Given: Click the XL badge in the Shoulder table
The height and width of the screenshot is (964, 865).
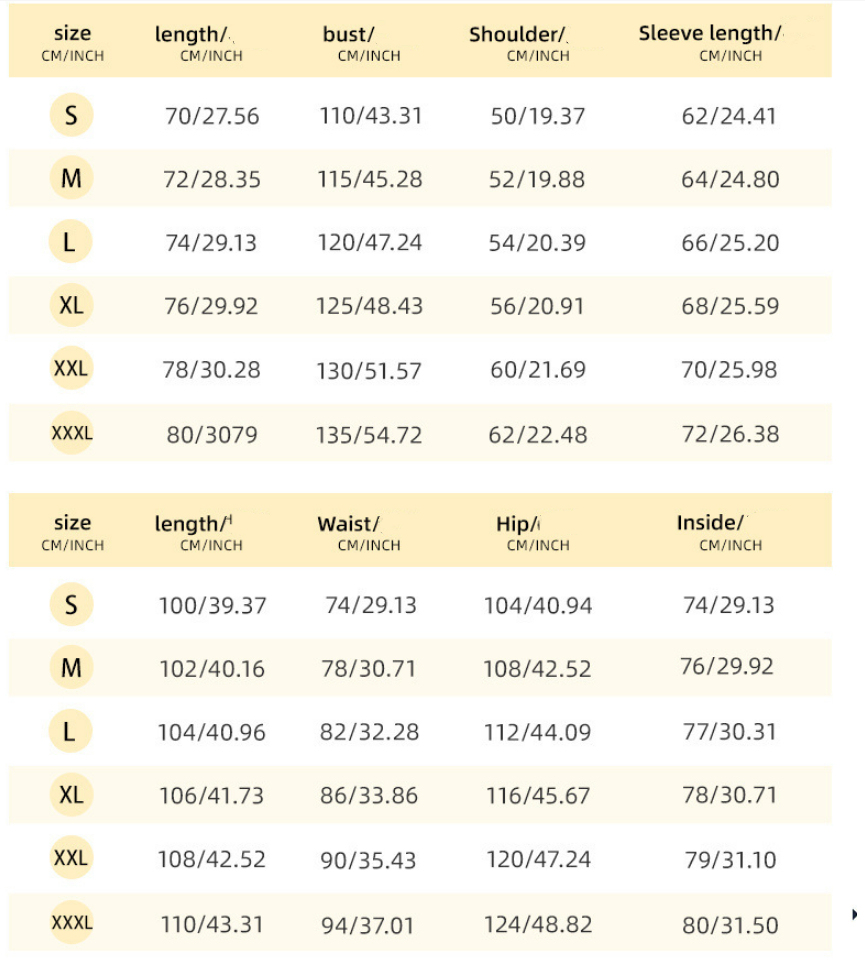Looking at the screenshot, I should coord(70,306).
